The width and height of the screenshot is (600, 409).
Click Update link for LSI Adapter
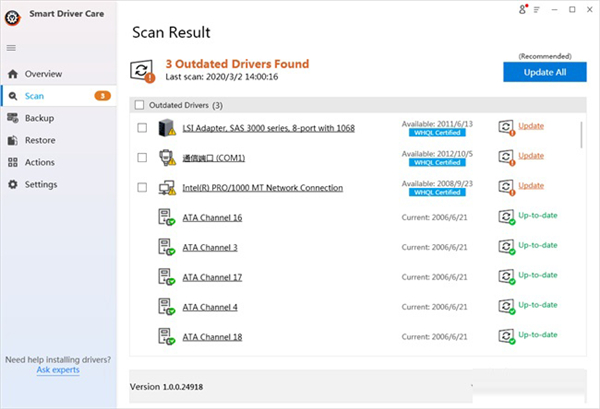click(x=531, y=126)
